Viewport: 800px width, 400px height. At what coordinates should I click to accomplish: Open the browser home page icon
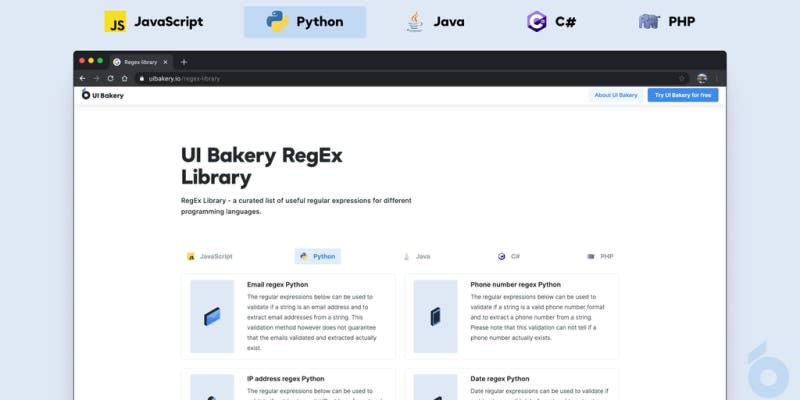click(124, 78)
